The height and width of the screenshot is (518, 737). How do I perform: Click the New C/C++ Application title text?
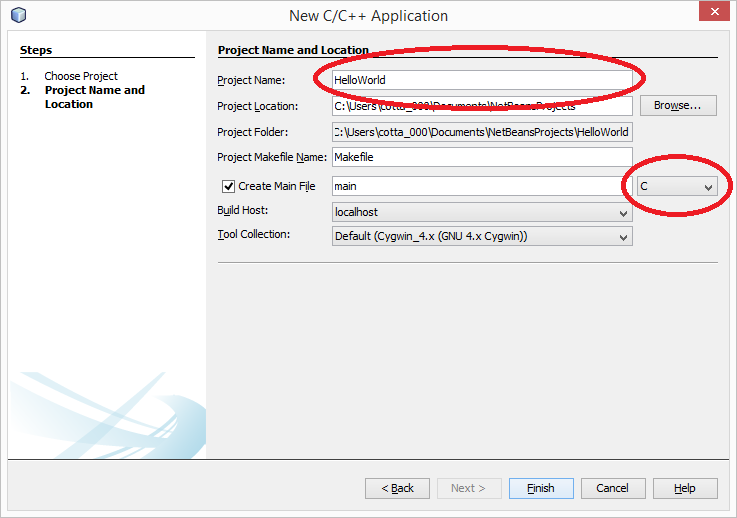tap(368, 16)
